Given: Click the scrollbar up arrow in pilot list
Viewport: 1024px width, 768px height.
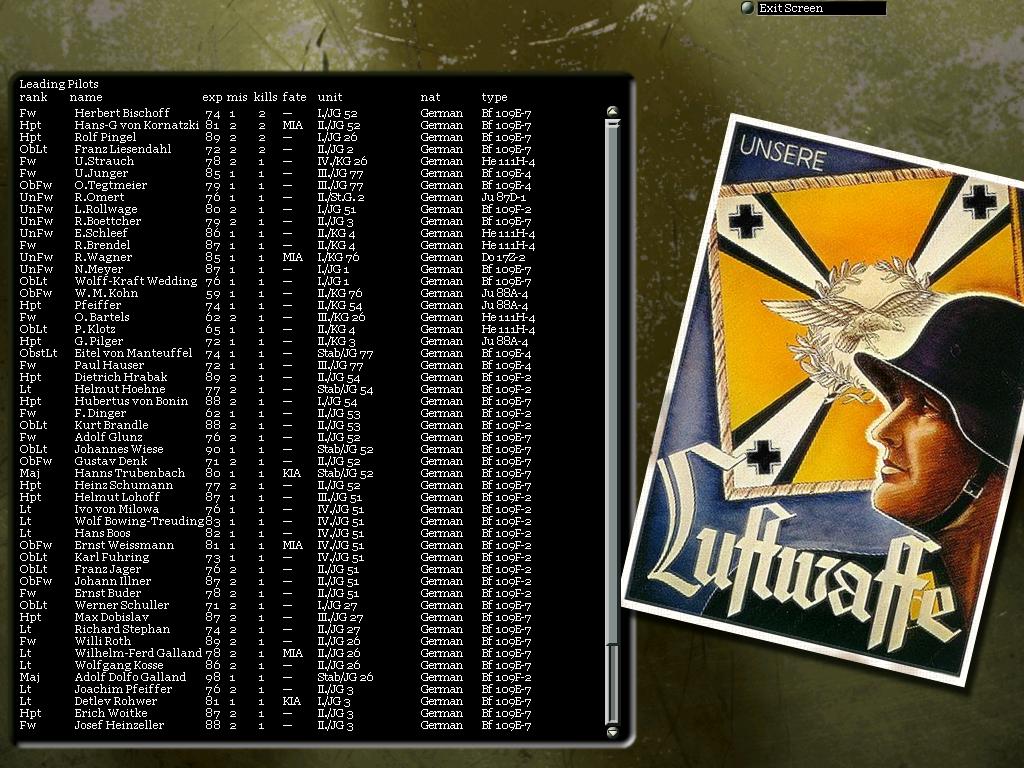Looking at the screenshot, I should [x=612, y=111].
